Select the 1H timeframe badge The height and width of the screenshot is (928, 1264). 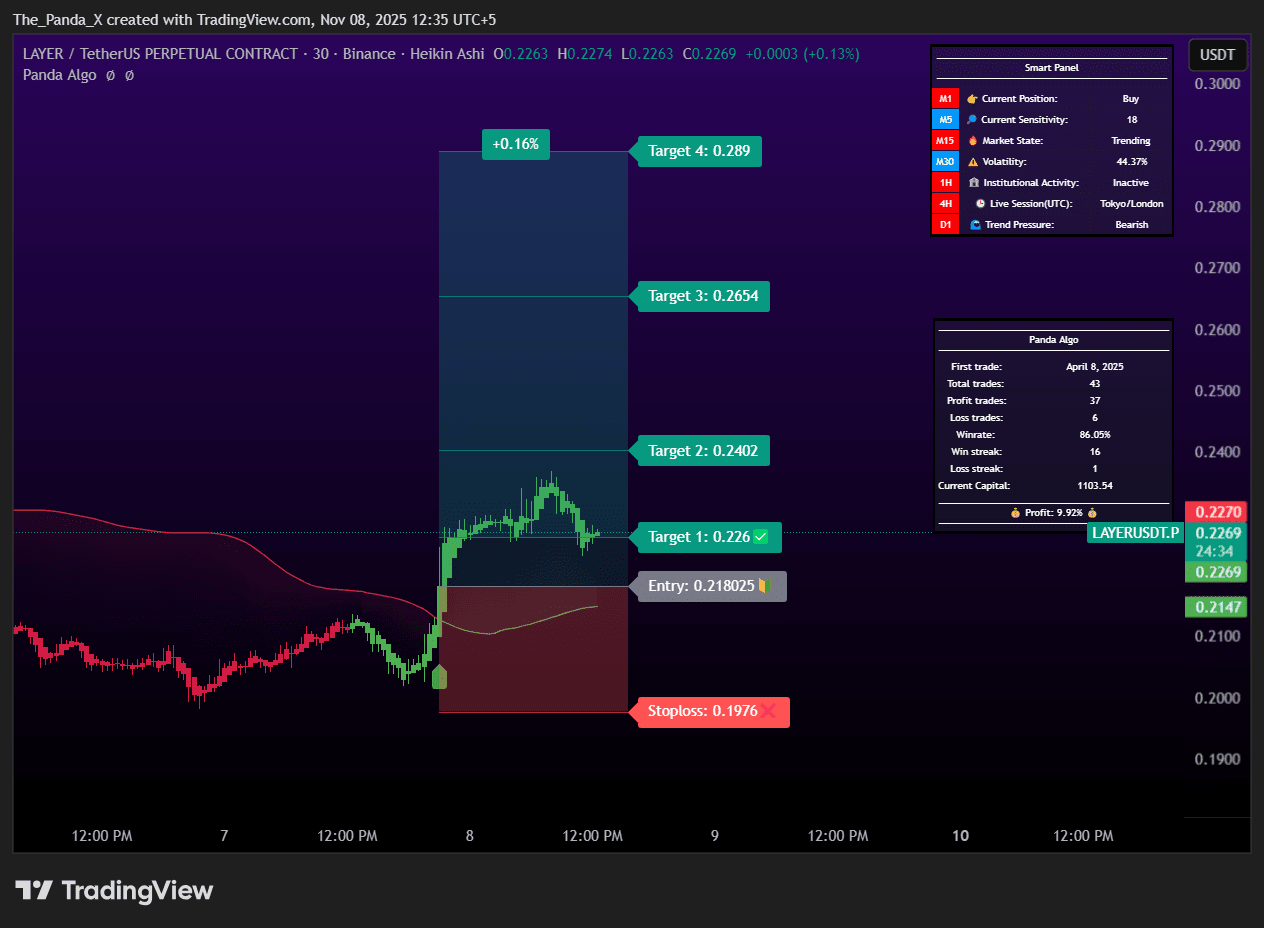(x=945, y=183)
